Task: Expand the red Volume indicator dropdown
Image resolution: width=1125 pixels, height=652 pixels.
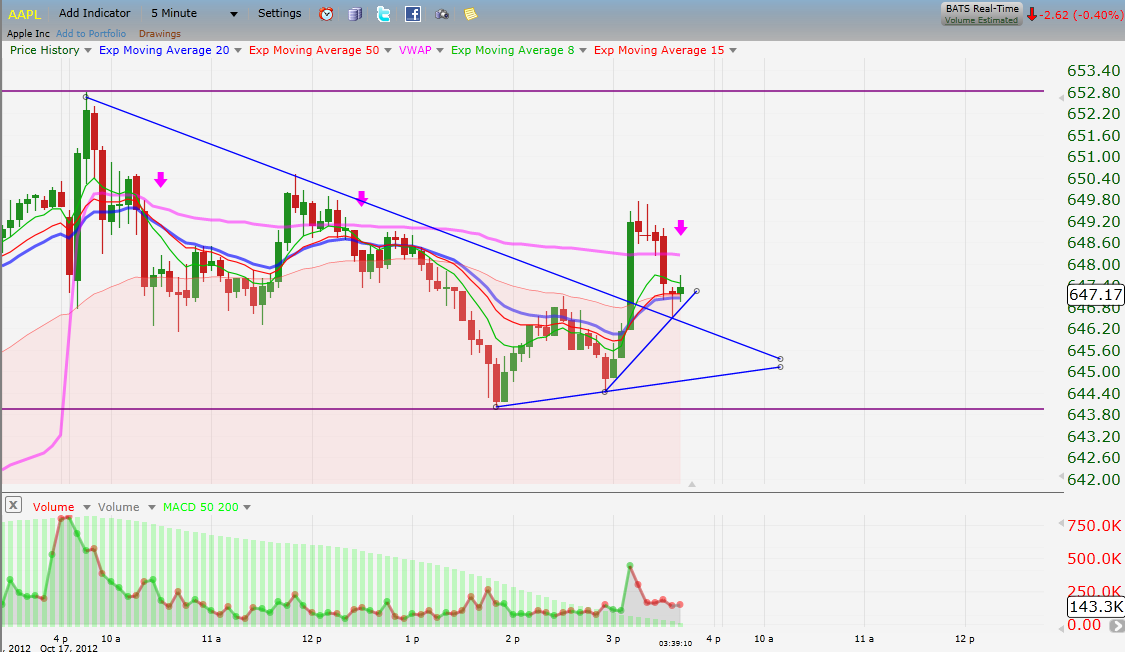Action: click(x=87, y=507)
